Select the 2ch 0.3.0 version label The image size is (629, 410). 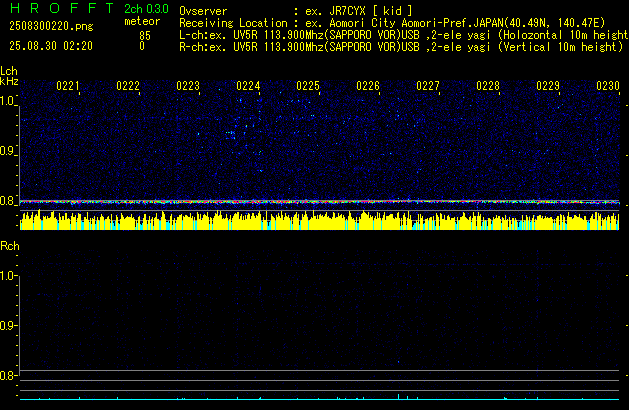pos(146,9)
